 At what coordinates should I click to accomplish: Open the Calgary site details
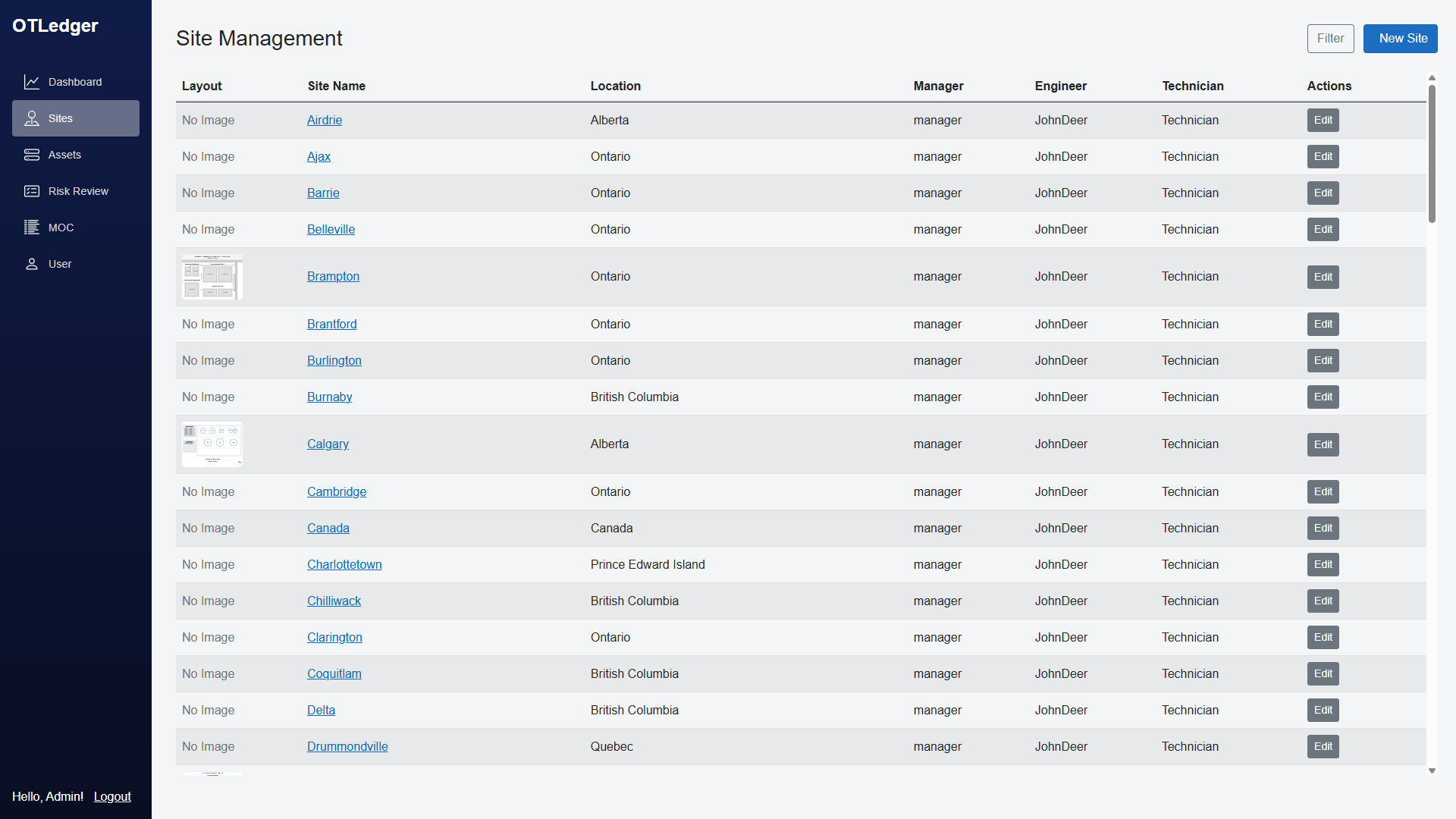click(328, 444)
